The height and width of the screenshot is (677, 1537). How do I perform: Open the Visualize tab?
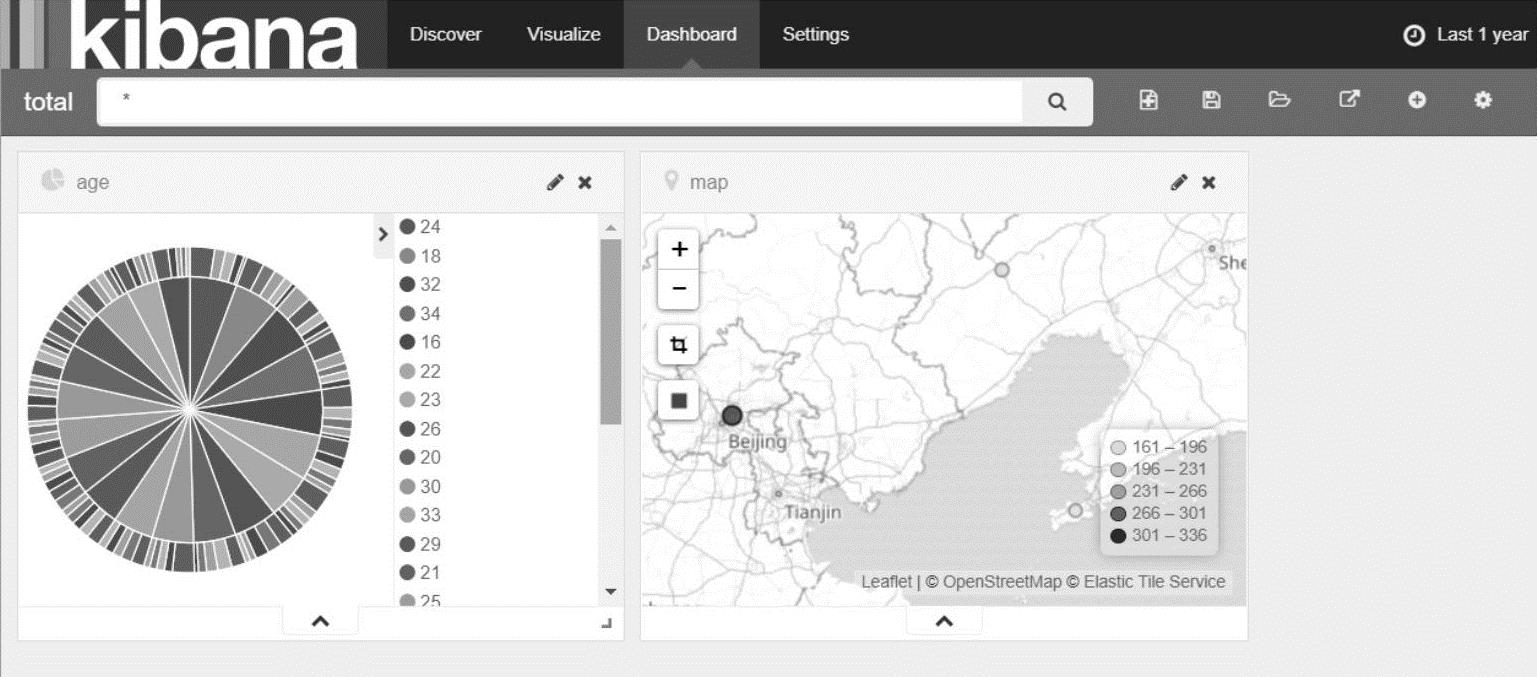tap(563, 34)
